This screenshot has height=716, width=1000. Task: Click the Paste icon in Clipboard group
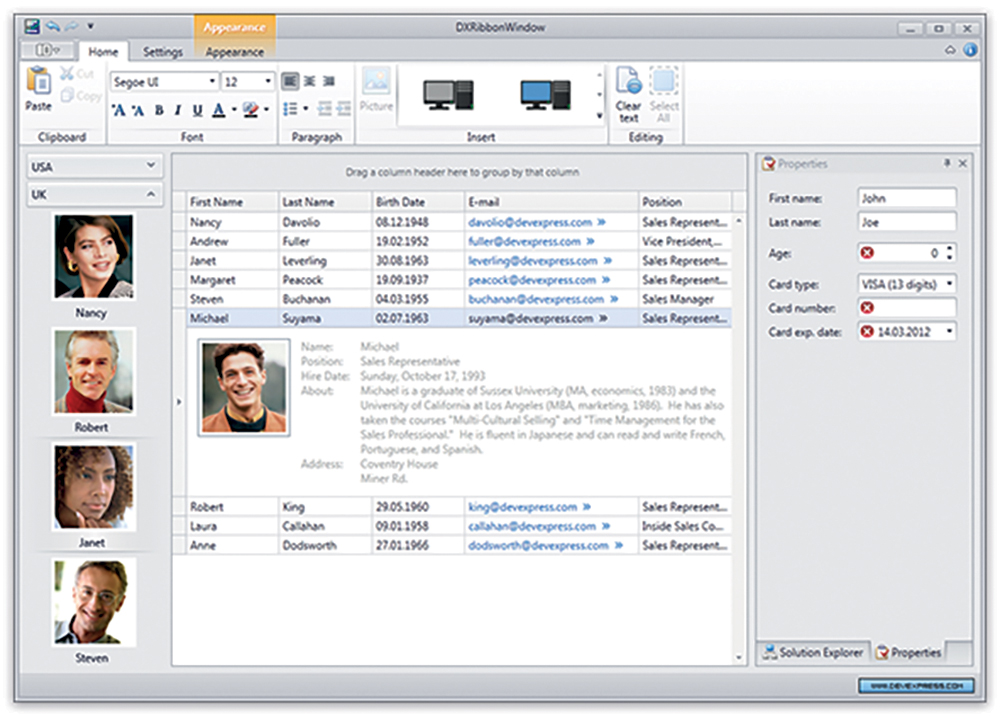click(x=38, y=82)
